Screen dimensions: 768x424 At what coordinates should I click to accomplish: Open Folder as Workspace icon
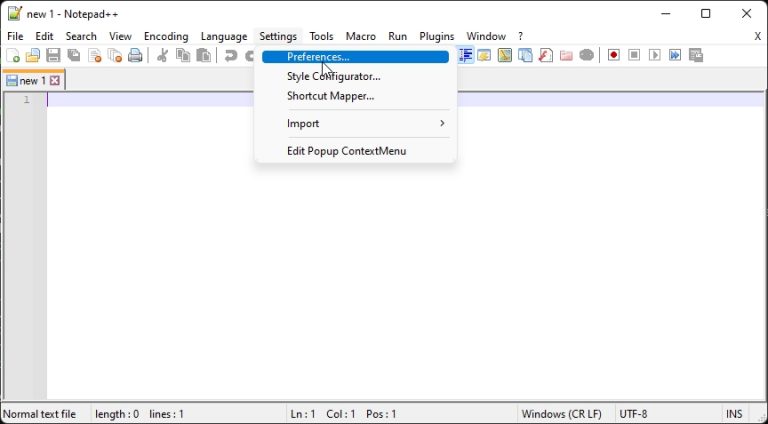coord(566,55)
